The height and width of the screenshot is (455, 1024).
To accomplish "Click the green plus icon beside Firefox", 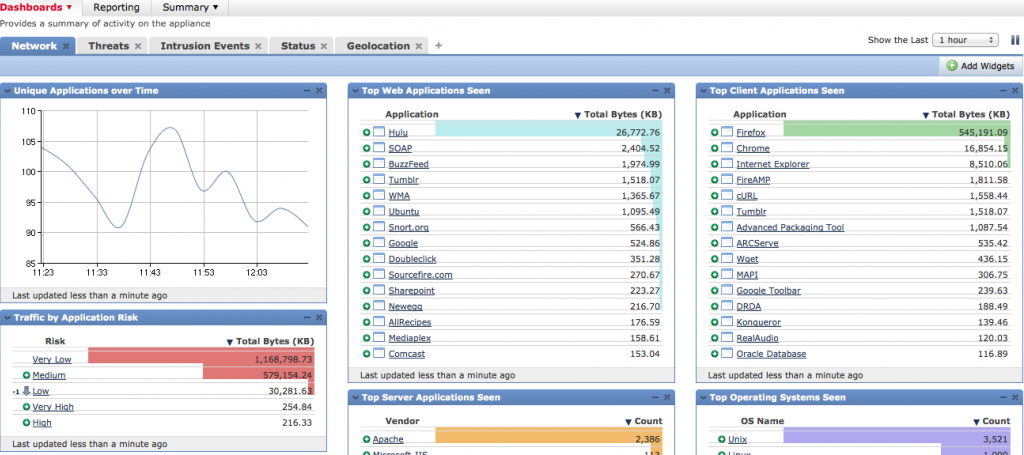I will point(714,132).
